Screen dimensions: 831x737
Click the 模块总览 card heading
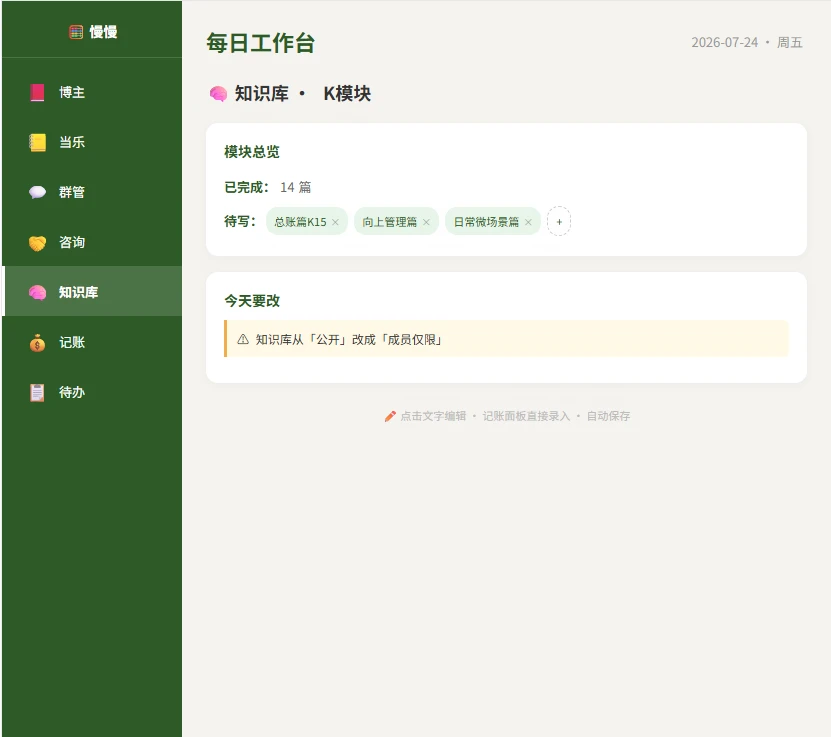pyautogui.click(x=252, y=152)
